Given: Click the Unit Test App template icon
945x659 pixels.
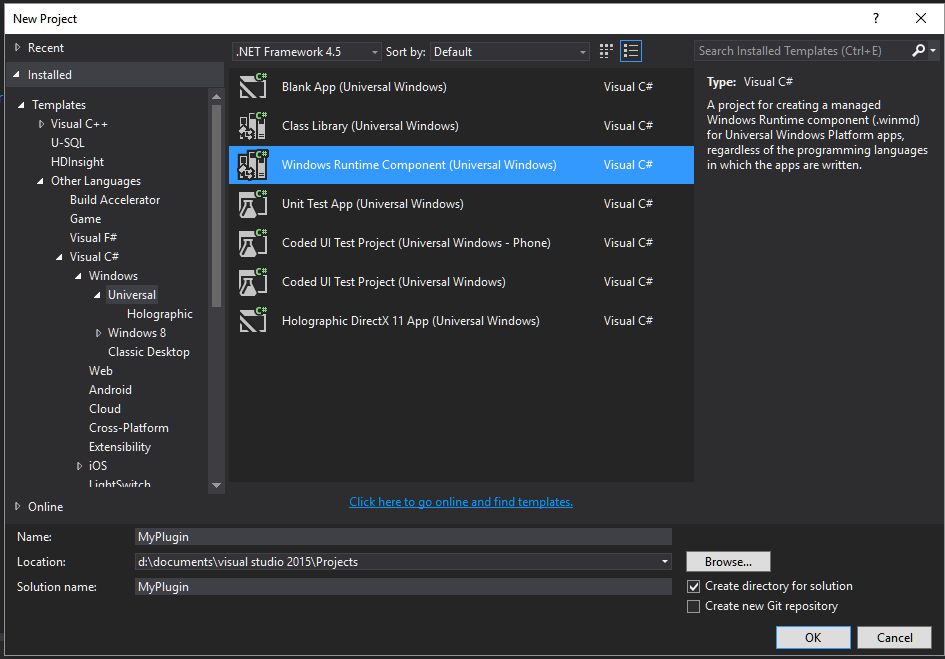Looking at the screenshot, I should pos(253,204).
